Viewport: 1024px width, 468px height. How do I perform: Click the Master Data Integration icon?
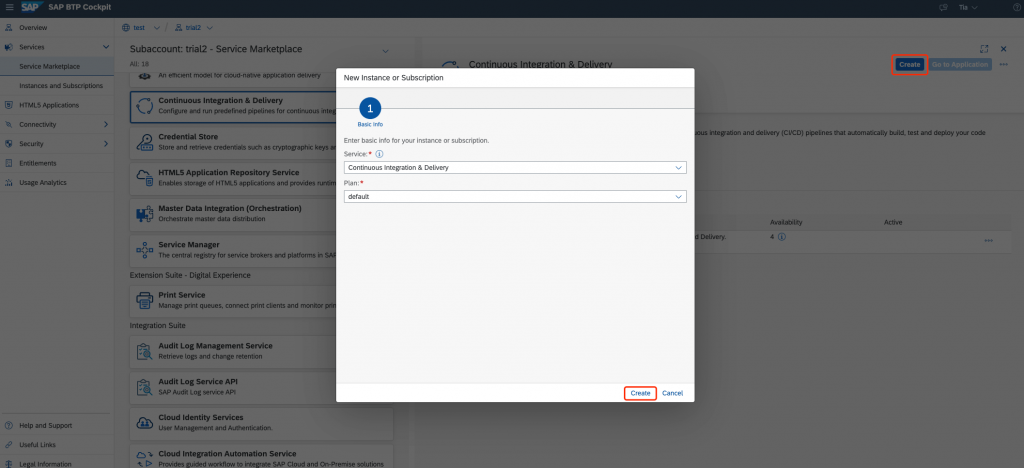(144, 213)
